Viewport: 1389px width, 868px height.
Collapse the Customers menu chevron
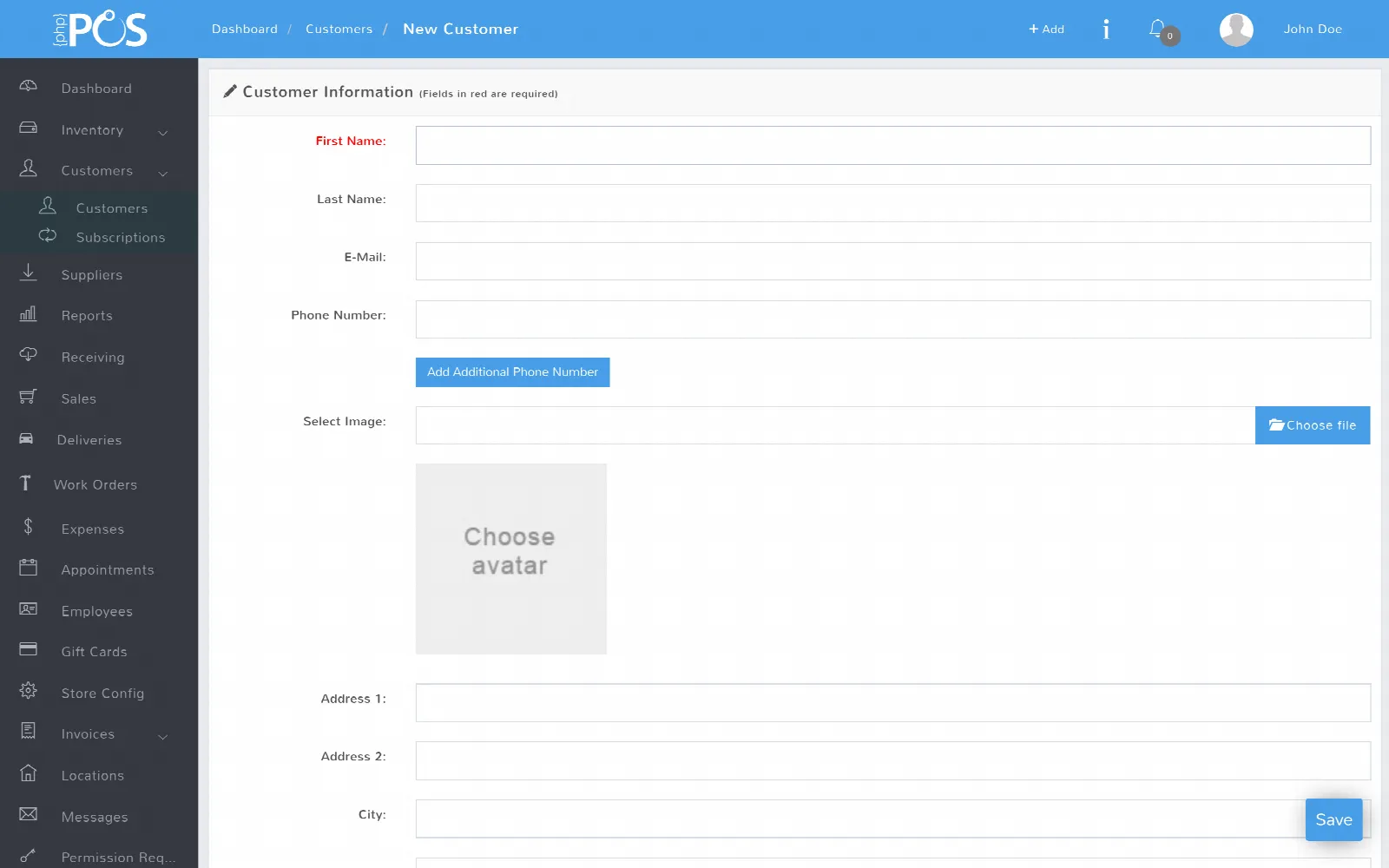point(162,173)
